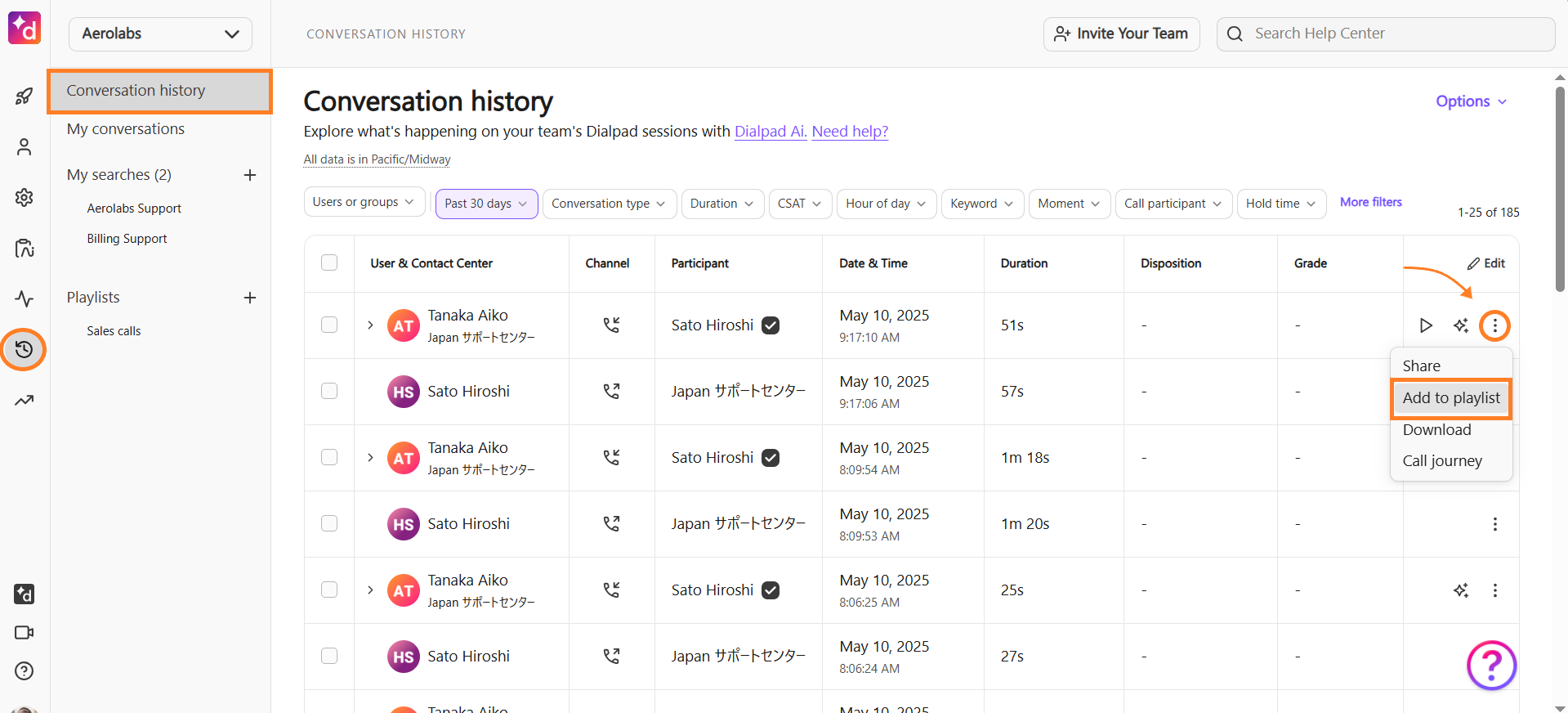The image size is (1568, 713).
Task: Check the 8:09:54 AM Tanaka Aiko row
Action: pos(329,457)
